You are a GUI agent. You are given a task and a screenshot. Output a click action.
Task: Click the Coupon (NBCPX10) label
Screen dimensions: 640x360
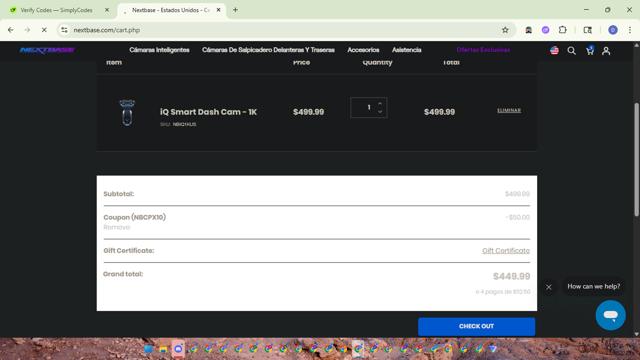pyautogui.click(x=135, y=217)
